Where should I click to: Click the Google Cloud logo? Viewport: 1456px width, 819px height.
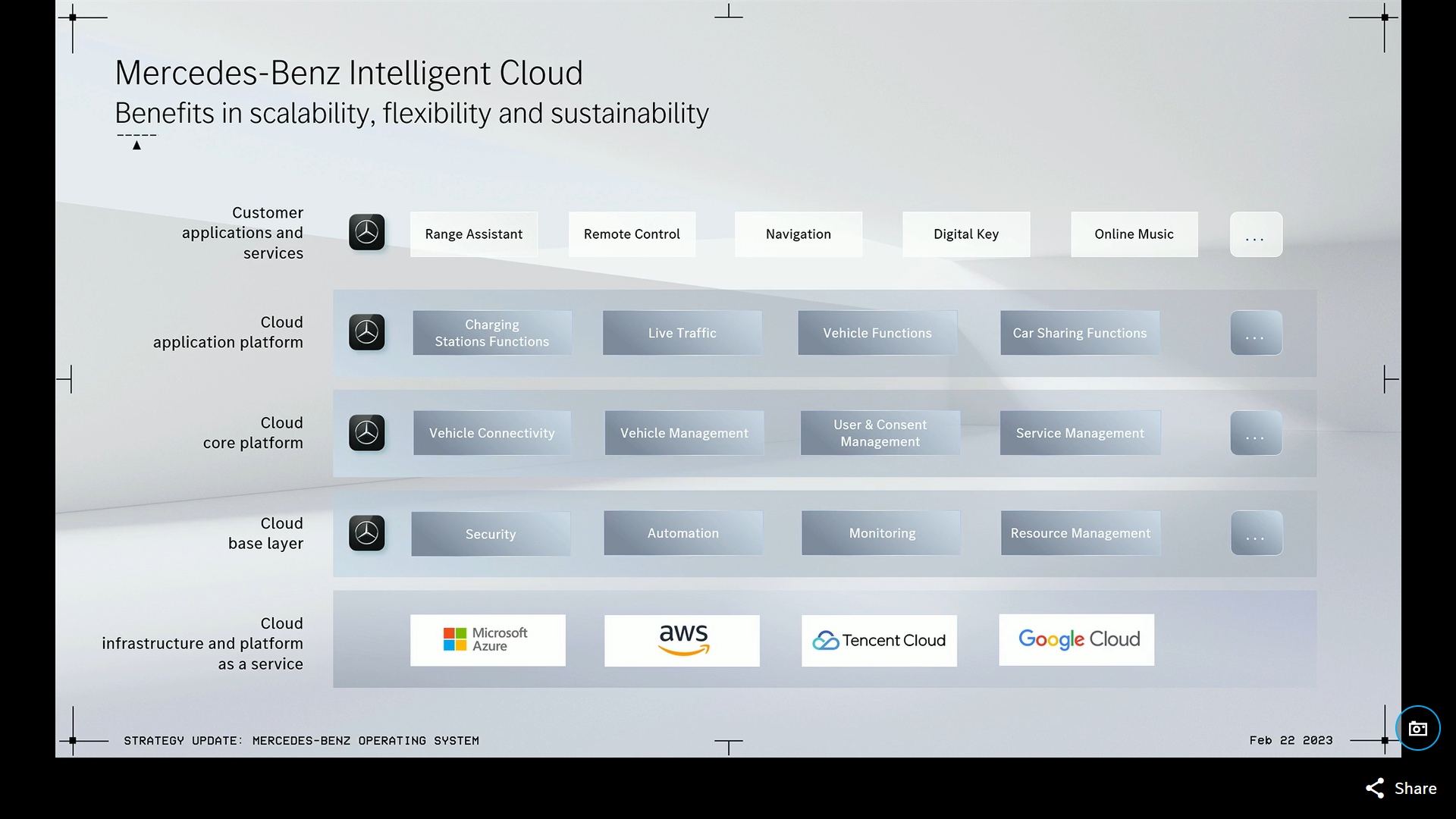click(x=1077, y=640)
